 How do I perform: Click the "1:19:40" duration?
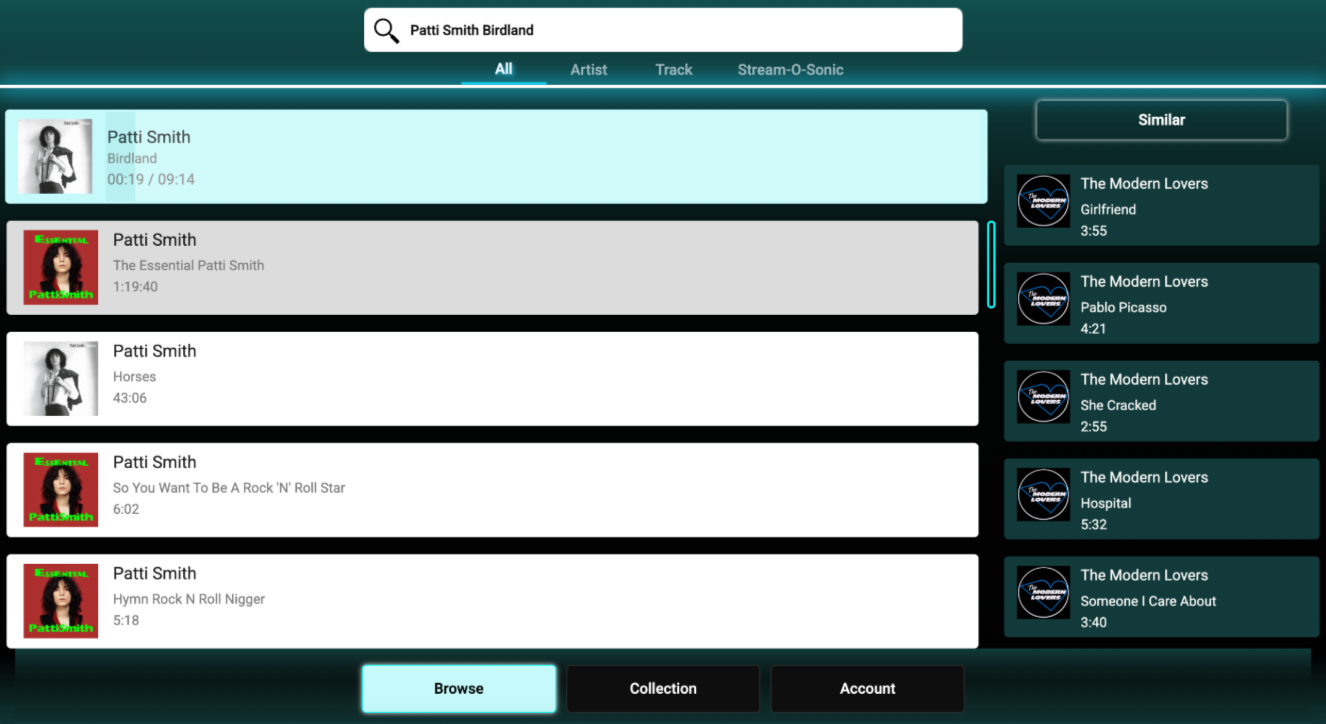point(135,287)
